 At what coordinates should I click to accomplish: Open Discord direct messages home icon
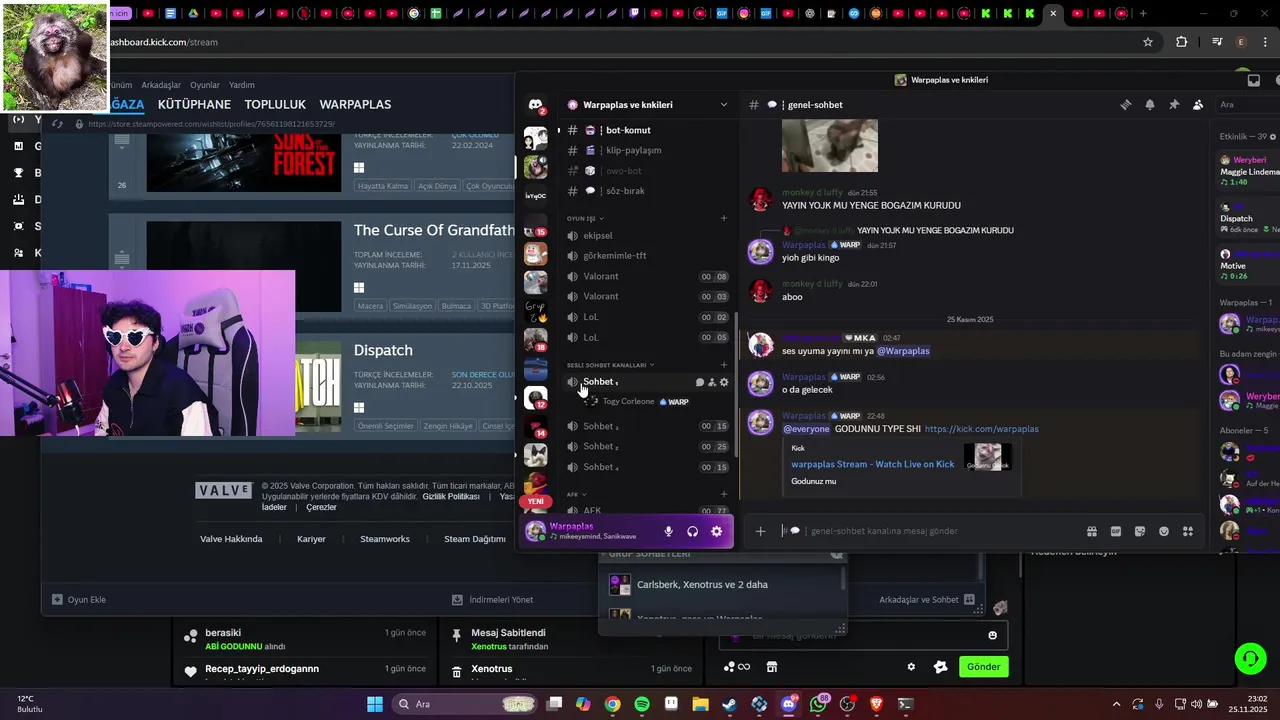click(536, 105)
